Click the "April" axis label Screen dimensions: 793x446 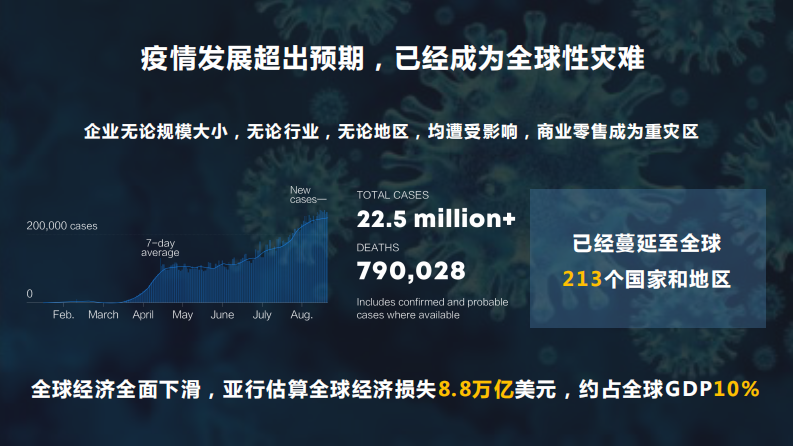[x=143, y=315]
